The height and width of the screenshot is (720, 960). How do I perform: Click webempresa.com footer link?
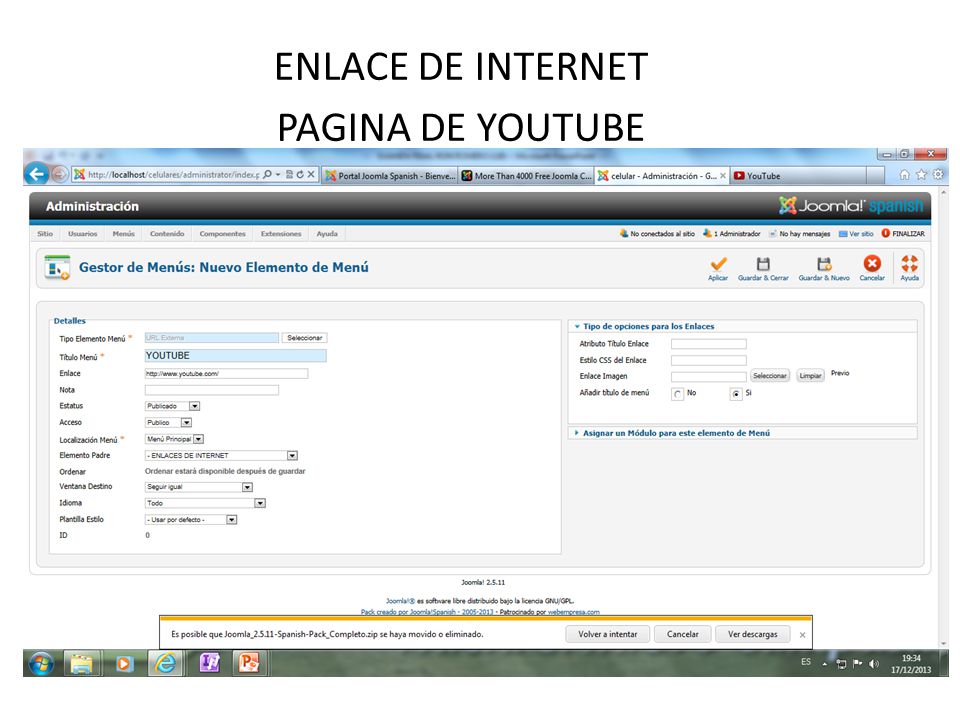click(x=574, y=612)
